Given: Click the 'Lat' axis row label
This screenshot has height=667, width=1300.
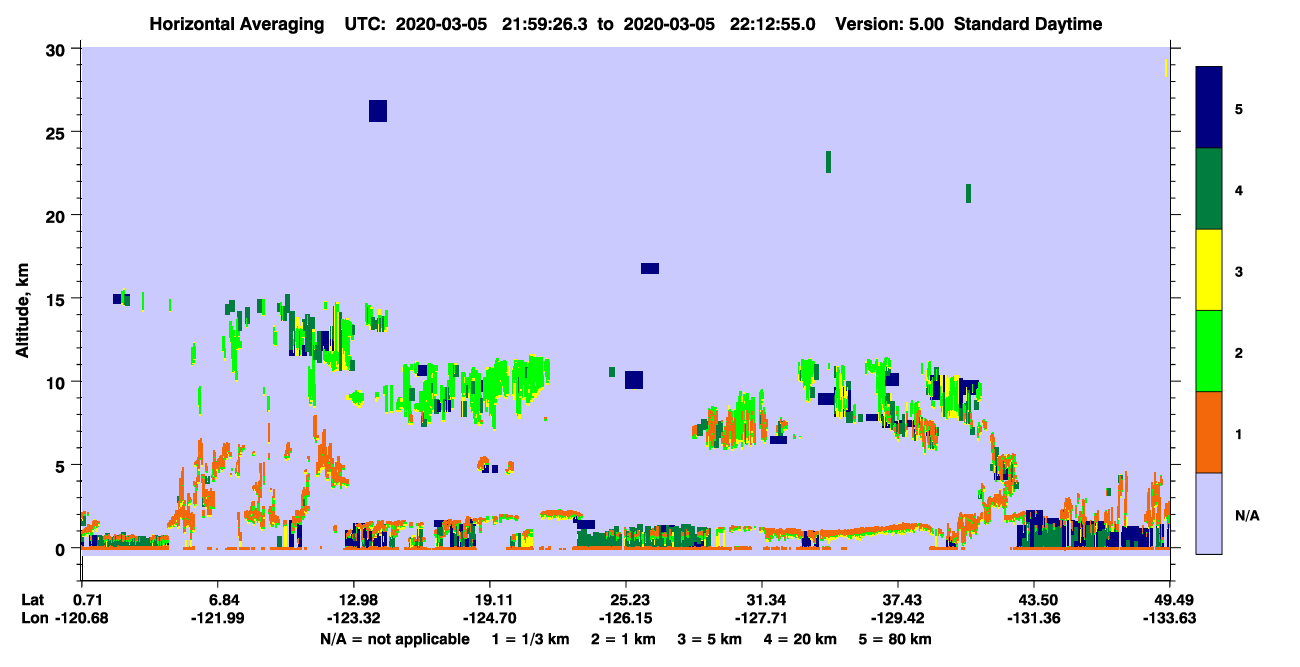Looking at the screenshot, I should [x=32, y=599].
